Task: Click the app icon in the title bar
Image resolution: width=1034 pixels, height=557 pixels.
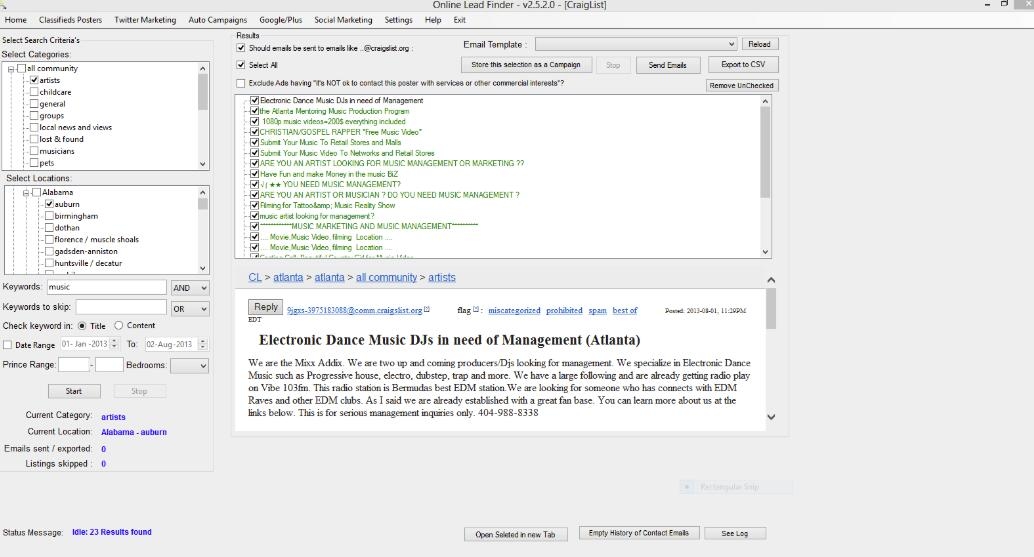Action: click(5, 5)
